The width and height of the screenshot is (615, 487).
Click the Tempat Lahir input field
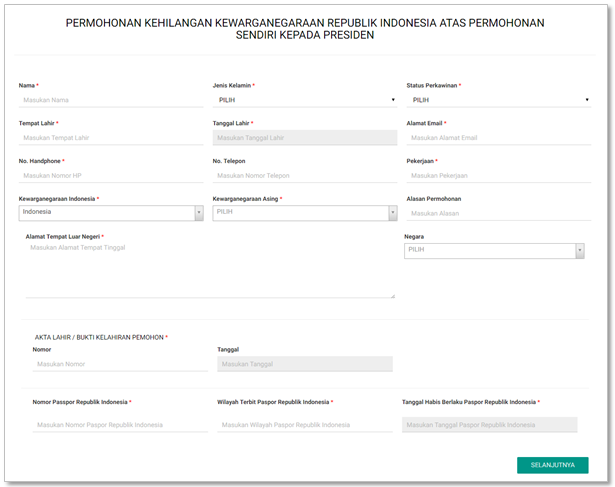[x=110, y=138]
